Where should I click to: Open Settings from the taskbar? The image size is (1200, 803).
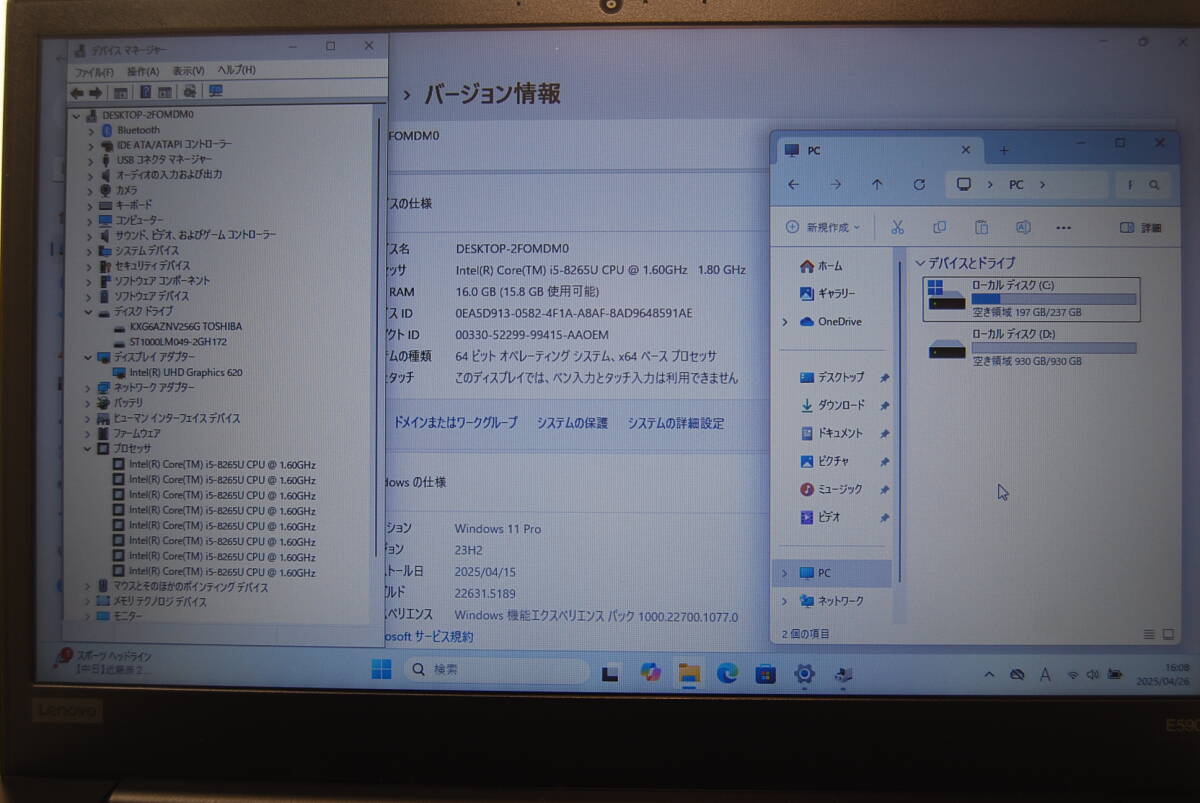[804, 673]
